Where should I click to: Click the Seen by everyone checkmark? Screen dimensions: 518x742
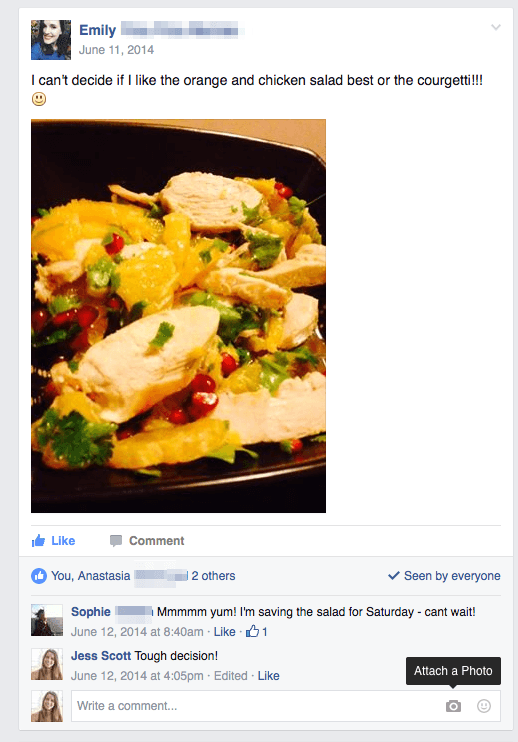(394, 576)
